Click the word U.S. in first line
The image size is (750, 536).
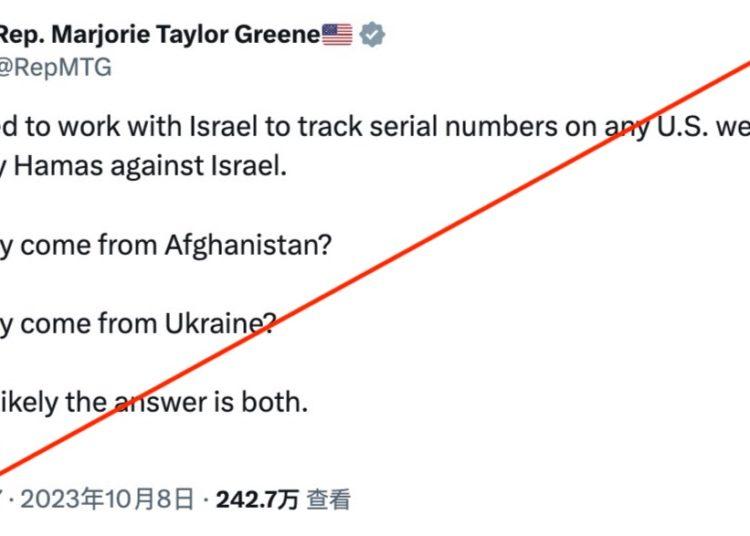click(x=683, y=127)
